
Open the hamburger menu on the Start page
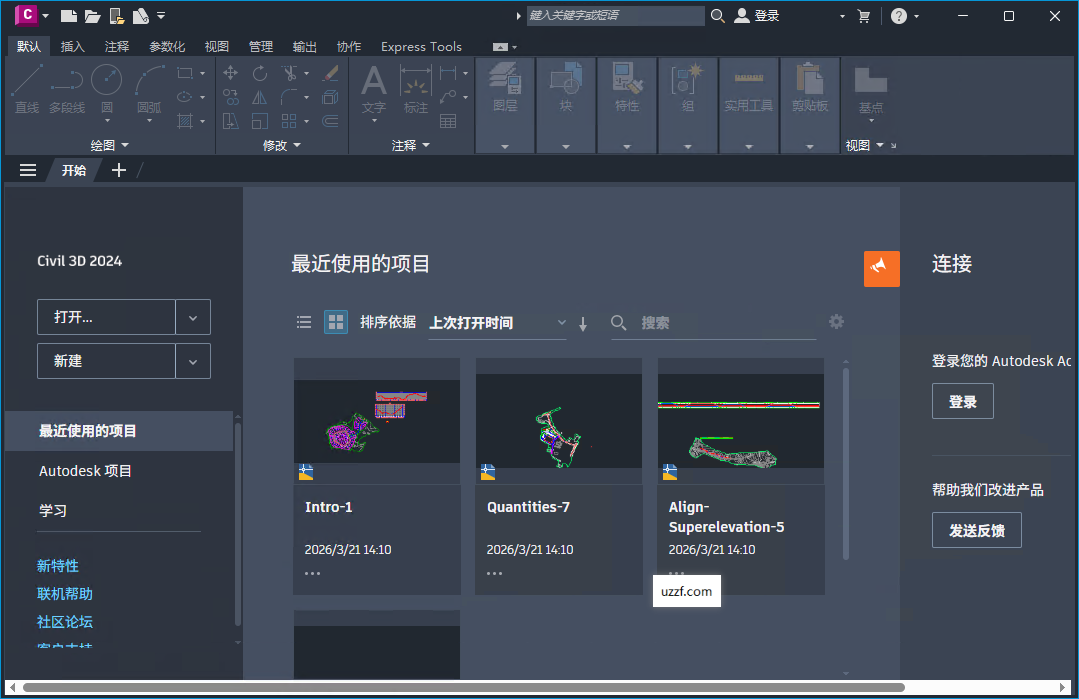(27, 169)
